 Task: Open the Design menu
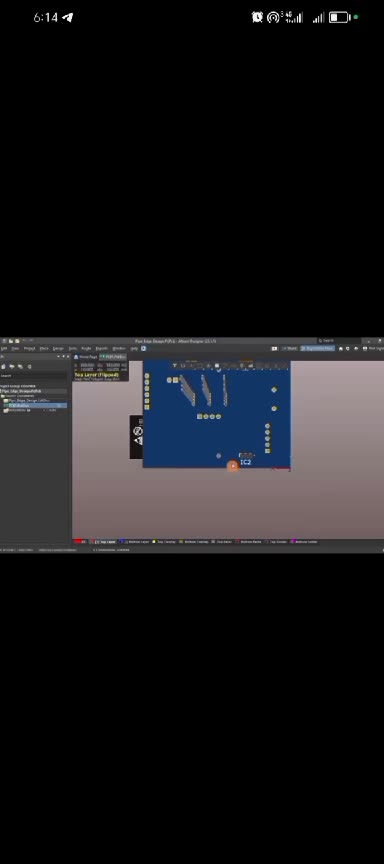click(x=58, y=348)
